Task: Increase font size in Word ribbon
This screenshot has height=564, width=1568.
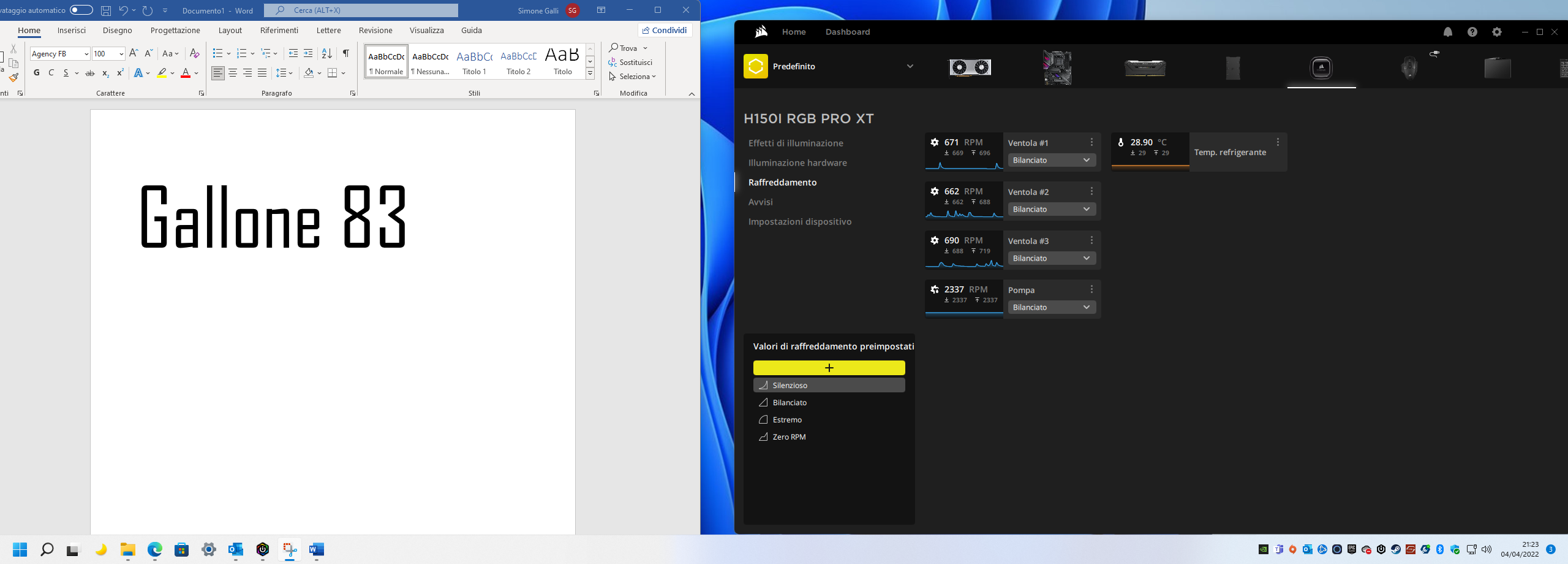Action: pyautogui.click(x=134, y=53)
